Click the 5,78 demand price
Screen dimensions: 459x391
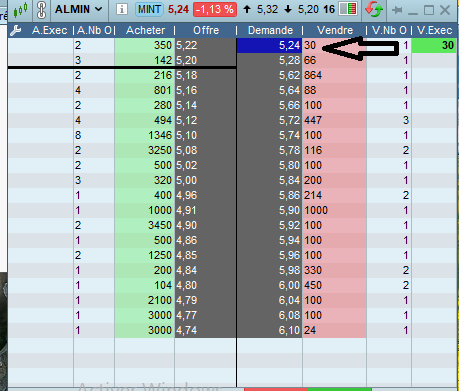pyautogui.click(x=290, y=150)
